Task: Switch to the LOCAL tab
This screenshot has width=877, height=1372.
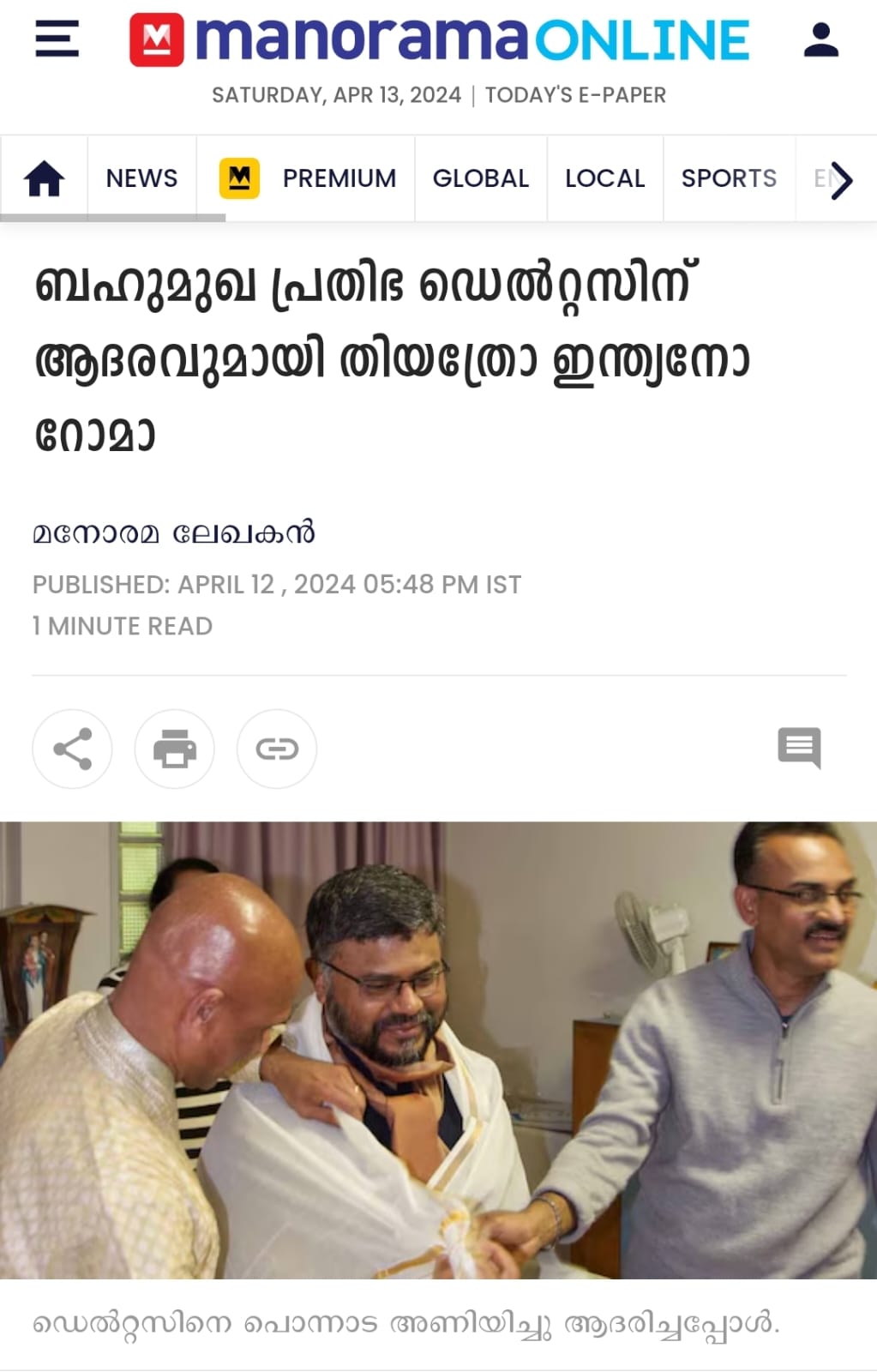Action: tap(605, 178)
